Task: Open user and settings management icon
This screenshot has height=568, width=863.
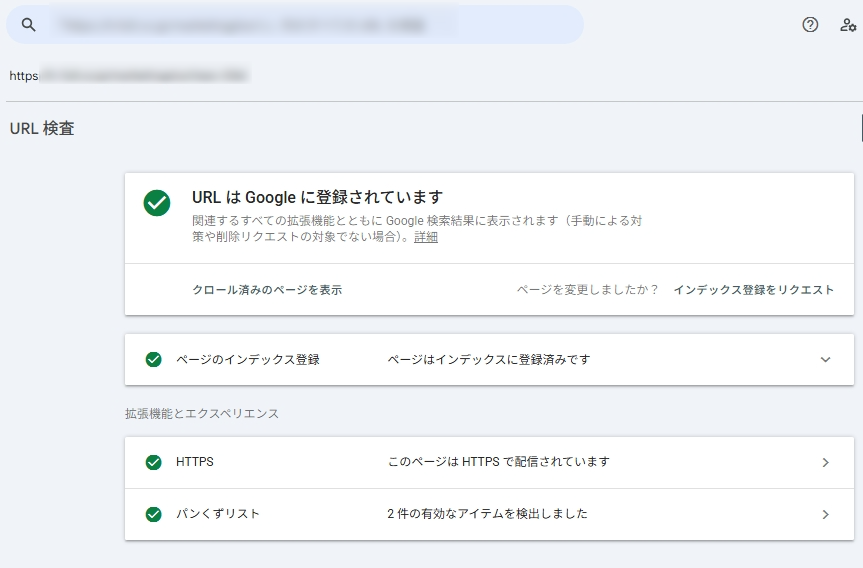Action: click(848, 25)
